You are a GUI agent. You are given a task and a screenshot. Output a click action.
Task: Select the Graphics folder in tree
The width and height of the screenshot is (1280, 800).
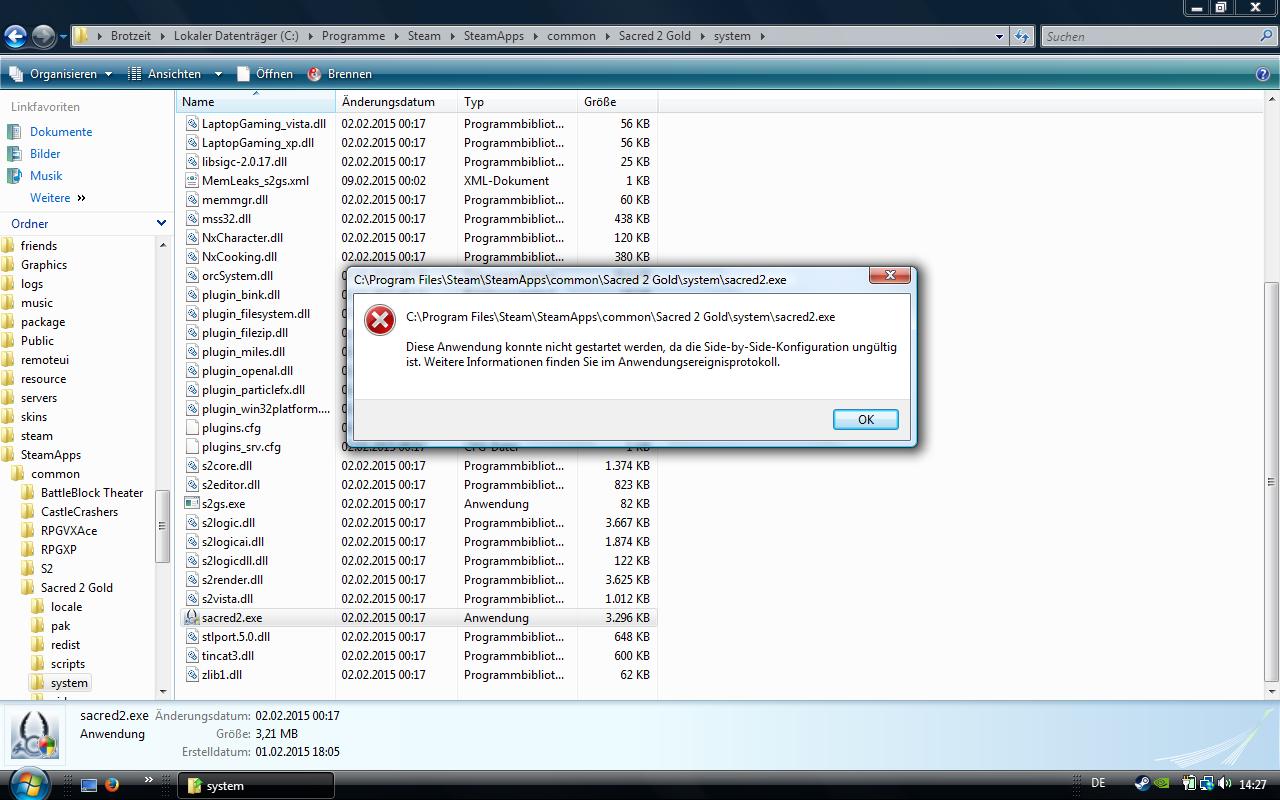[x=44, y=265]
